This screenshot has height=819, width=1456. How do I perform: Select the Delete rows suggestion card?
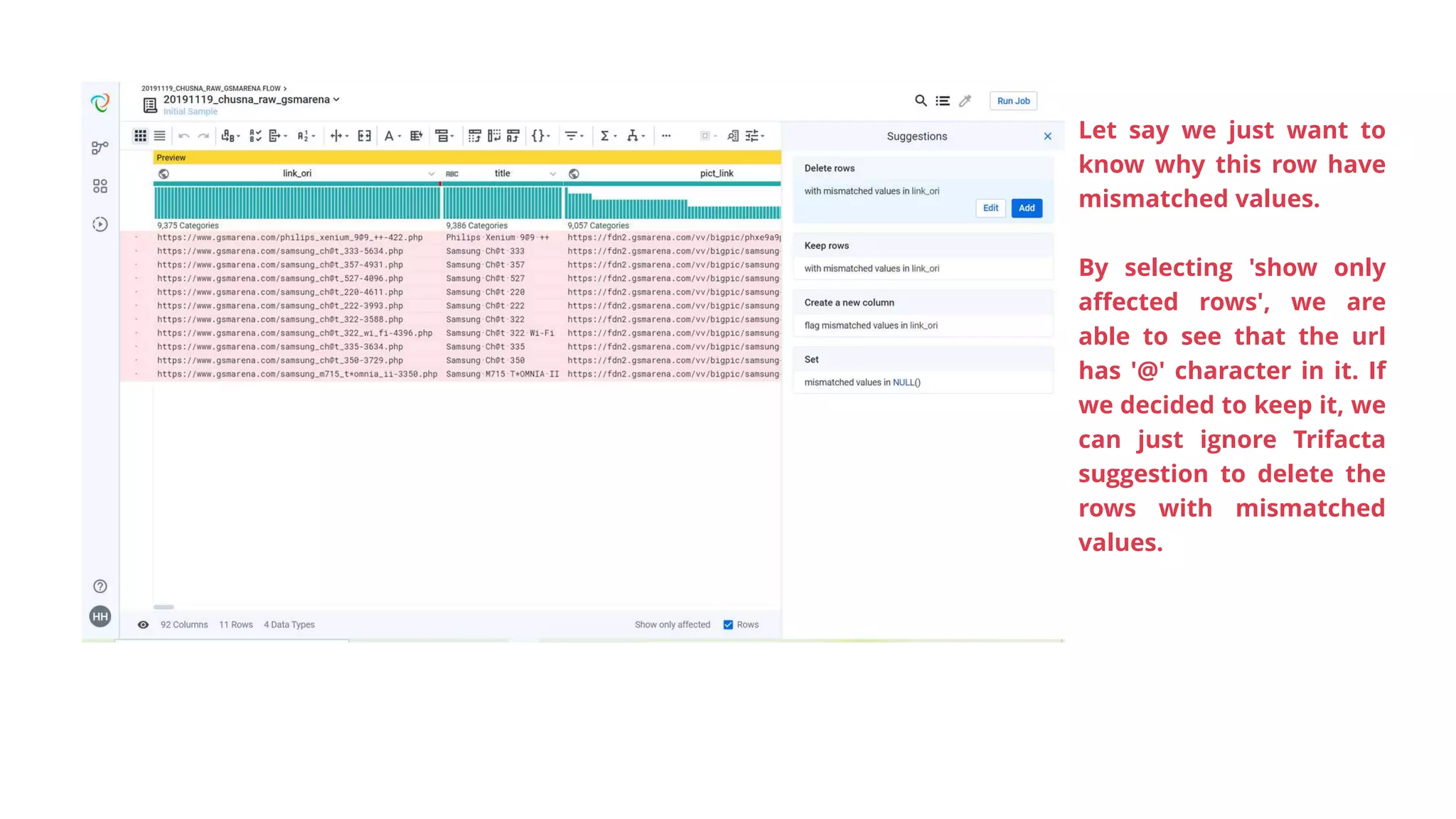click(923, 190)
